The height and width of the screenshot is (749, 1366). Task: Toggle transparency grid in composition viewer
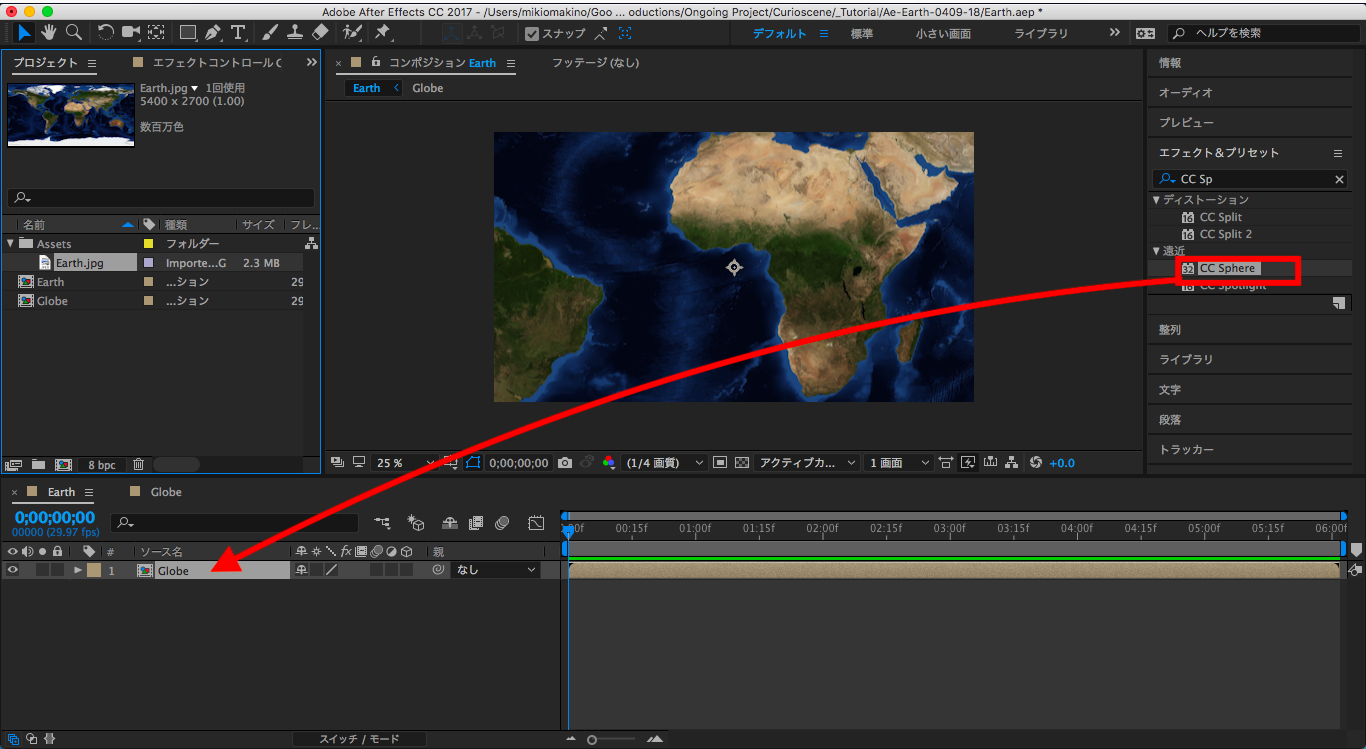741,463
